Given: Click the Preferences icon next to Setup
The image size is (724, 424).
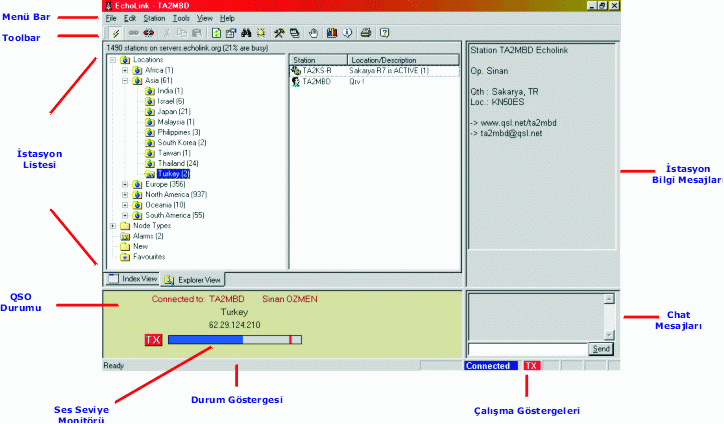Looking at the screenshot, I should coord(295,33).
